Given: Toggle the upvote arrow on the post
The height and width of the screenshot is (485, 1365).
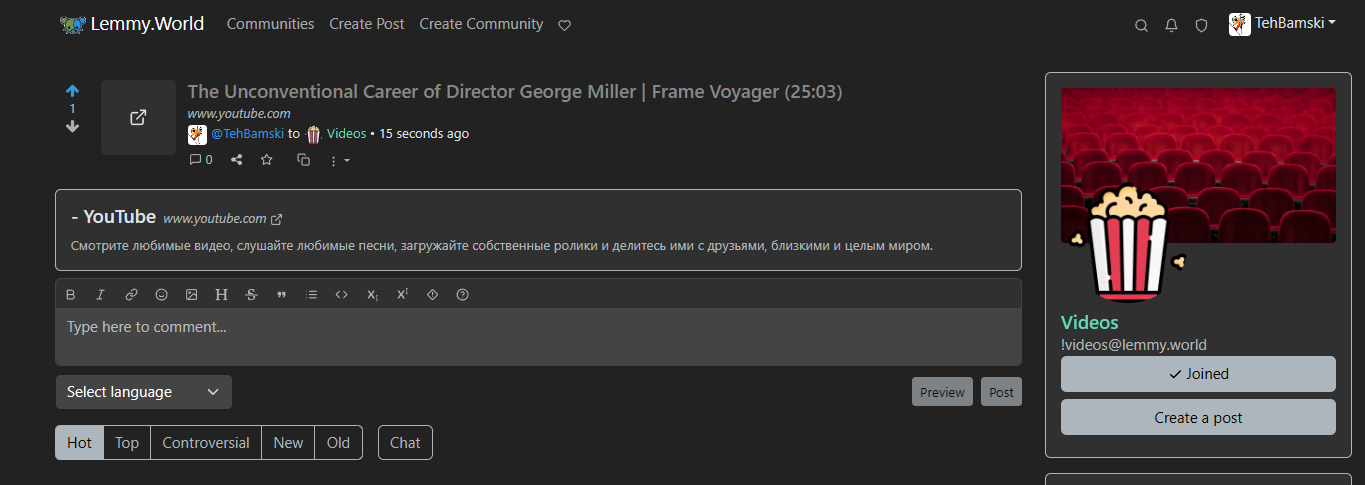Looking at the screenshot, I should click(x=72, y=91).
